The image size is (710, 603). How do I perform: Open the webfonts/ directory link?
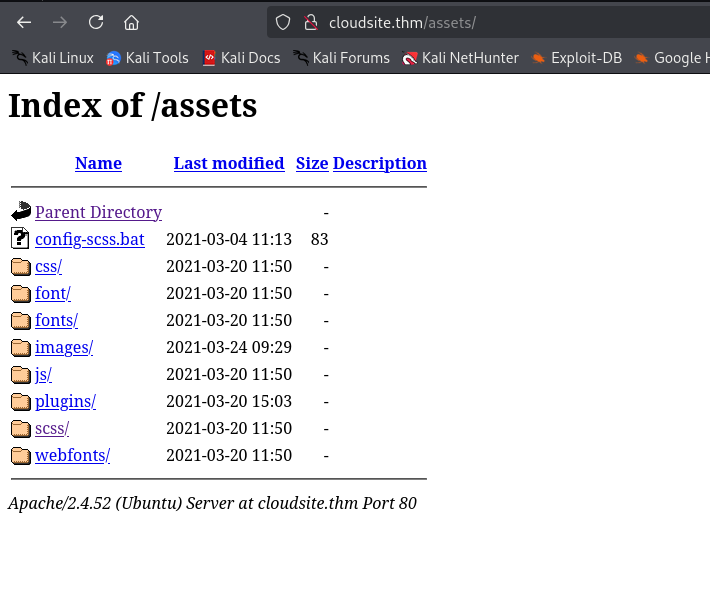72,455
